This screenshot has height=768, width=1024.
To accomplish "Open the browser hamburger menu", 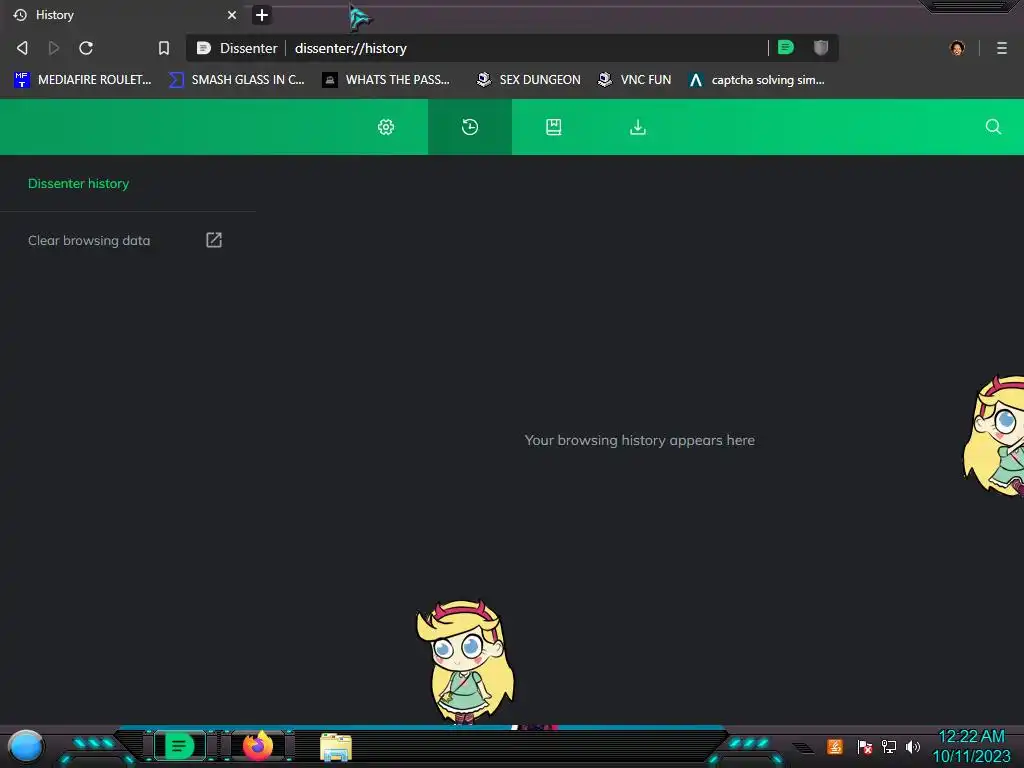I will (1002, 48).
